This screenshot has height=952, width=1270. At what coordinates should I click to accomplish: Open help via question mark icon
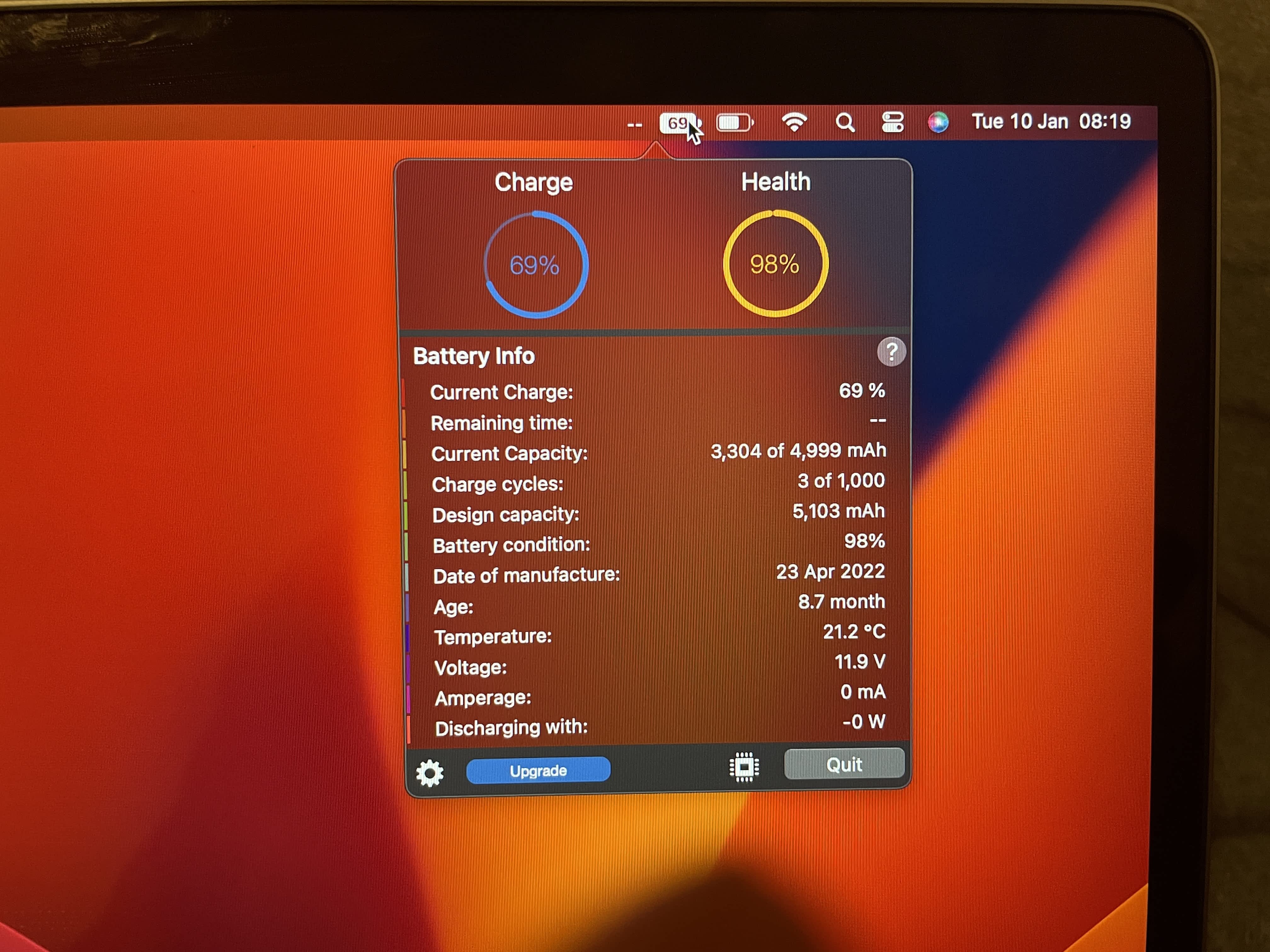coord(891,352)
